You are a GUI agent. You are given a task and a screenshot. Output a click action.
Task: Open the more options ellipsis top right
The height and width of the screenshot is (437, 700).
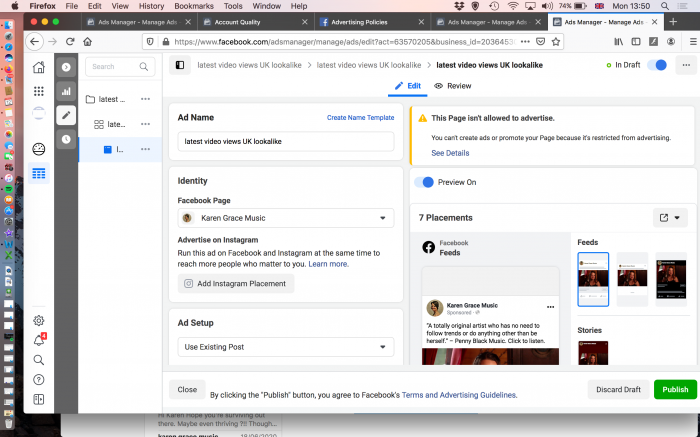click(686, 65)
